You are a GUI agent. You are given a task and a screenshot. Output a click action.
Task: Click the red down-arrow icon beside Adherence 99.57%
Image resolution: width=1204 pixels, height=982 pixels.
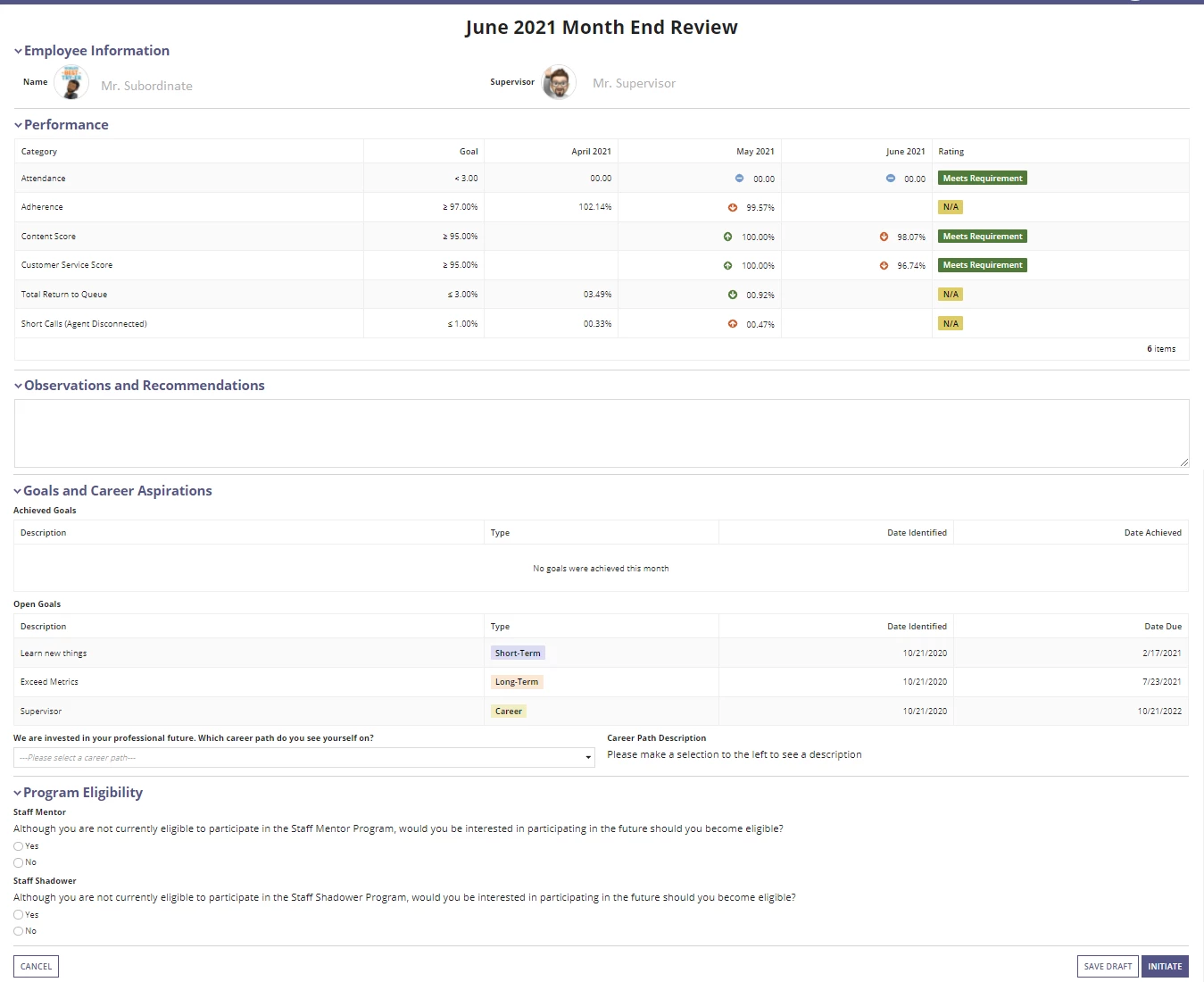(733, 207)
